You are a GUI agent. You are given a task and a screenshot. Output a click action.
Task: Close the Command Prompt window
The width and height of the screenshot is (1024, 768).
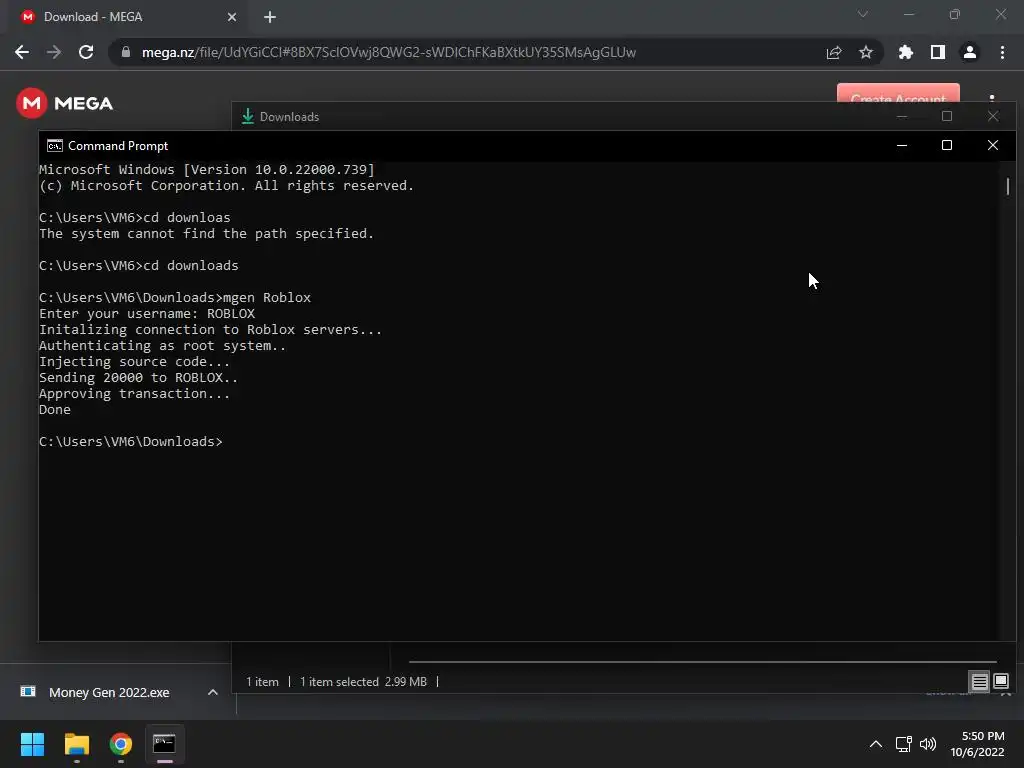click(x=993, y=146)
